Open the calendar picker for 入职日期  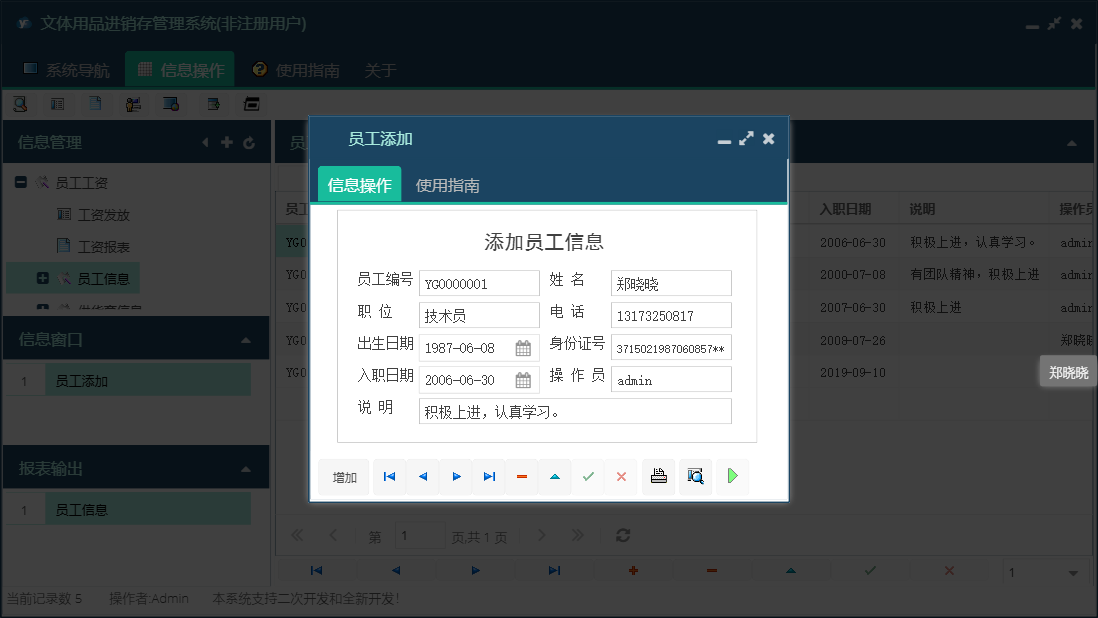[x=523, y=379]
